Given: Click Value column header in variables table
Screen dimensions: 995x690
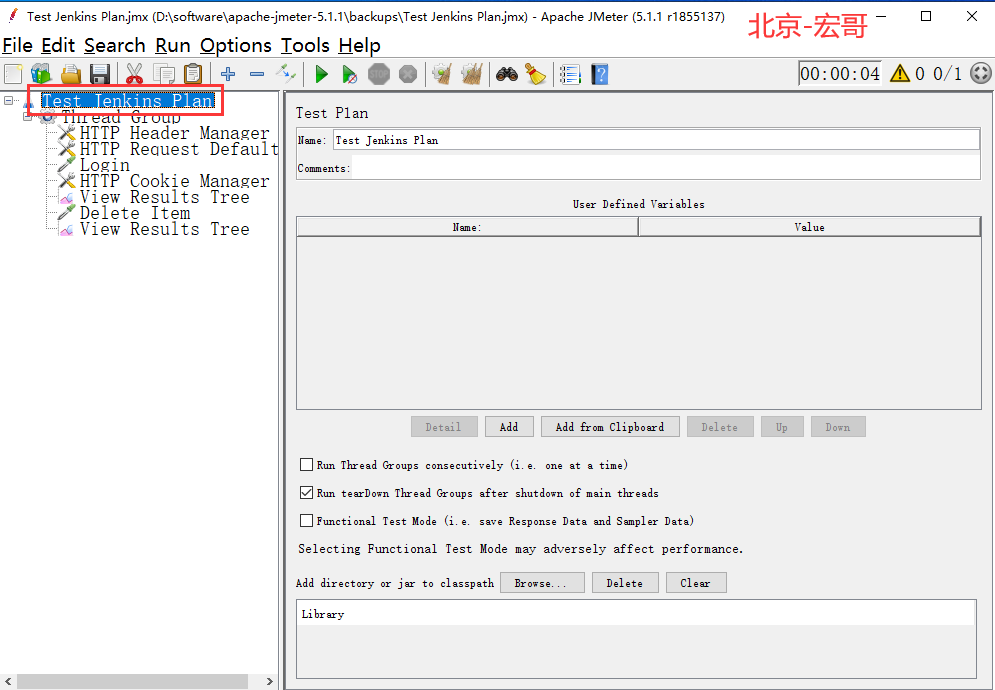Looking at the screenshot, I should (x=809, y=227).
